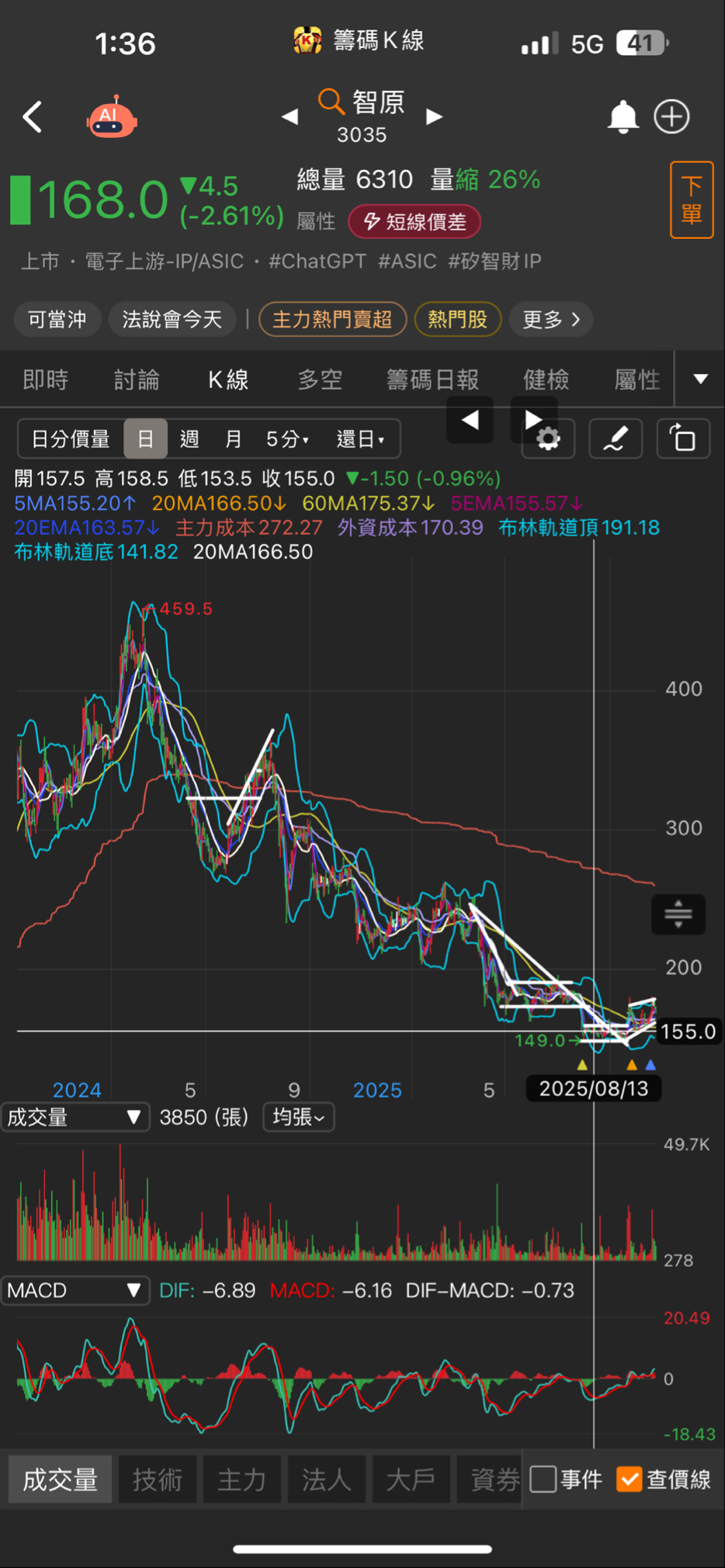Tap the 短線價差 attribute badge
Image resolution: width=725 pixels, height=1568 pixels.
point(415,222)
